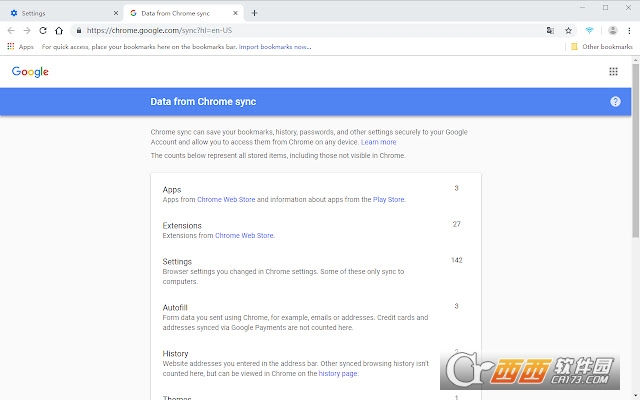640x400 pixels.
Task: Open the Apps shortcut in bookmarks bar
Action: point(20,47)
